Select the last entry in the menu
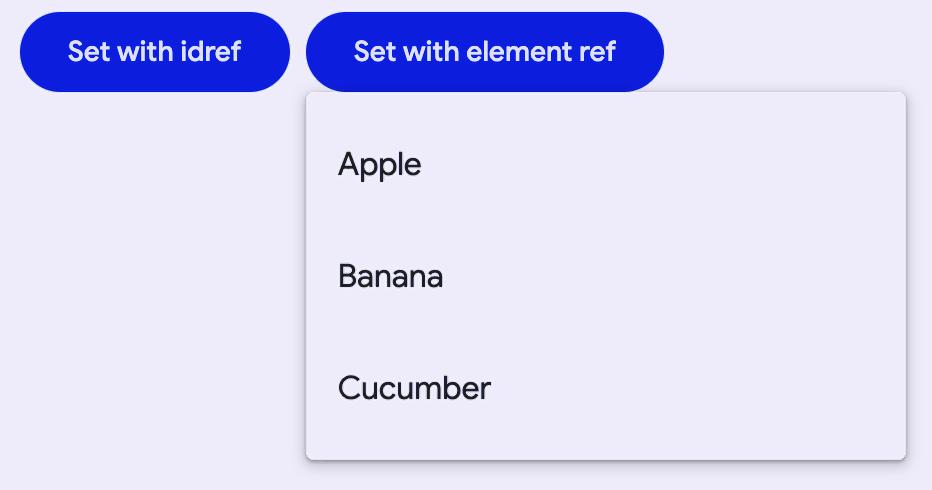The height and width of the screenshot is (490, 932). pos(414,388)
